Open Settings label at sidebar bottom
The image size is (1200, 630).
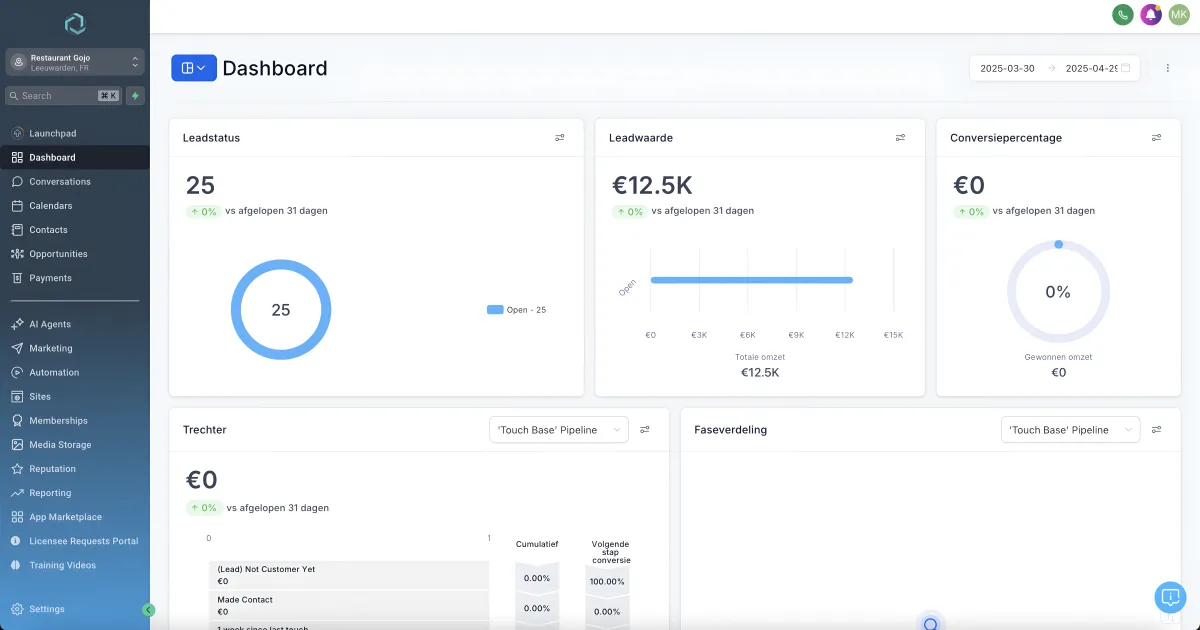click(x=47, y=609)
